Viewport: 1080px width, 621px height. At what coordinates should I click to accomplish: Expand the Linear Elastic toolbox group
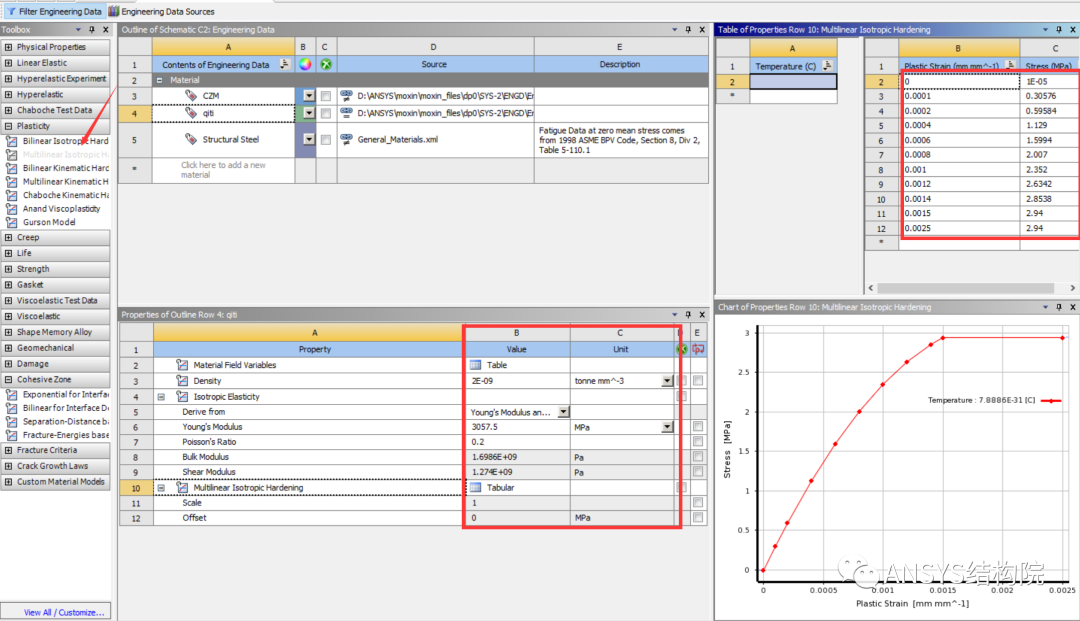(x=8, y=63)
